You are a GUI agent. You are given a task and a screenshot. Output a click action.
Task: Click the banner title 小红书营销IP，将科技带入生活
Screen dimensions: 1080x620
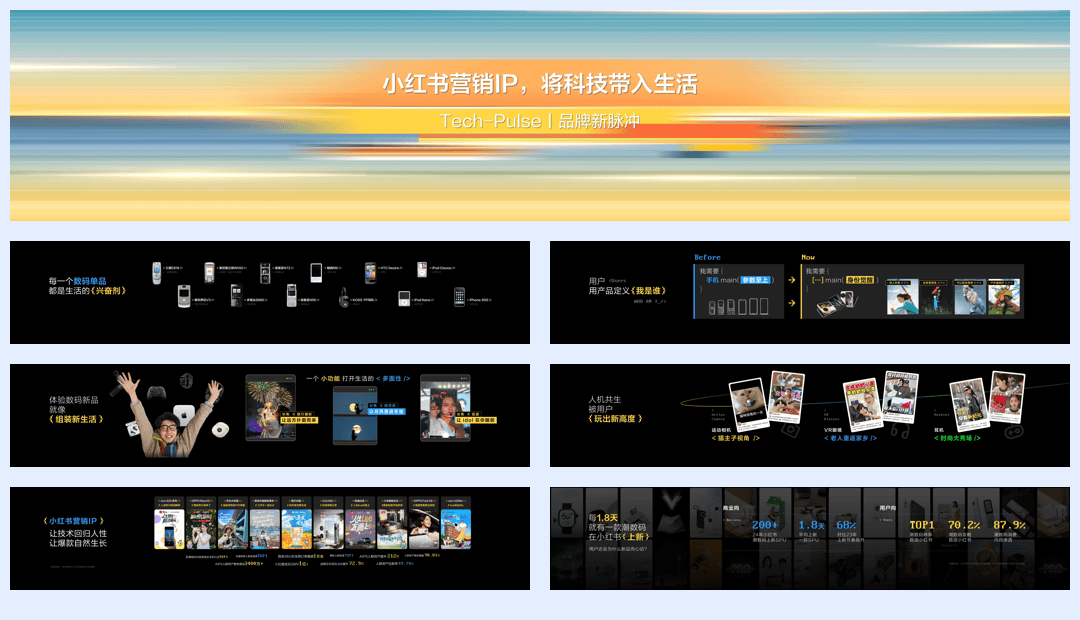(540, 84)
